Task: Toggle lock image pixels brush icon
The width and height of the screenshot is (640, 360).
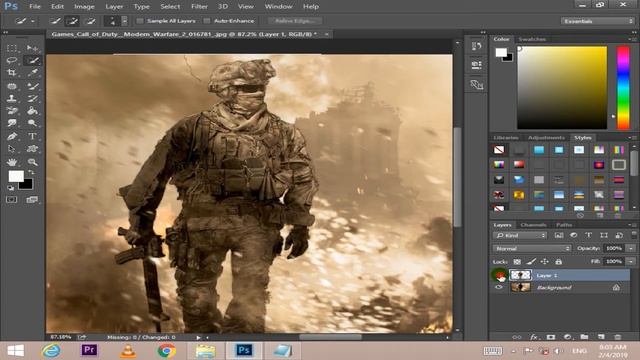Action: click(x=531, y=262)
